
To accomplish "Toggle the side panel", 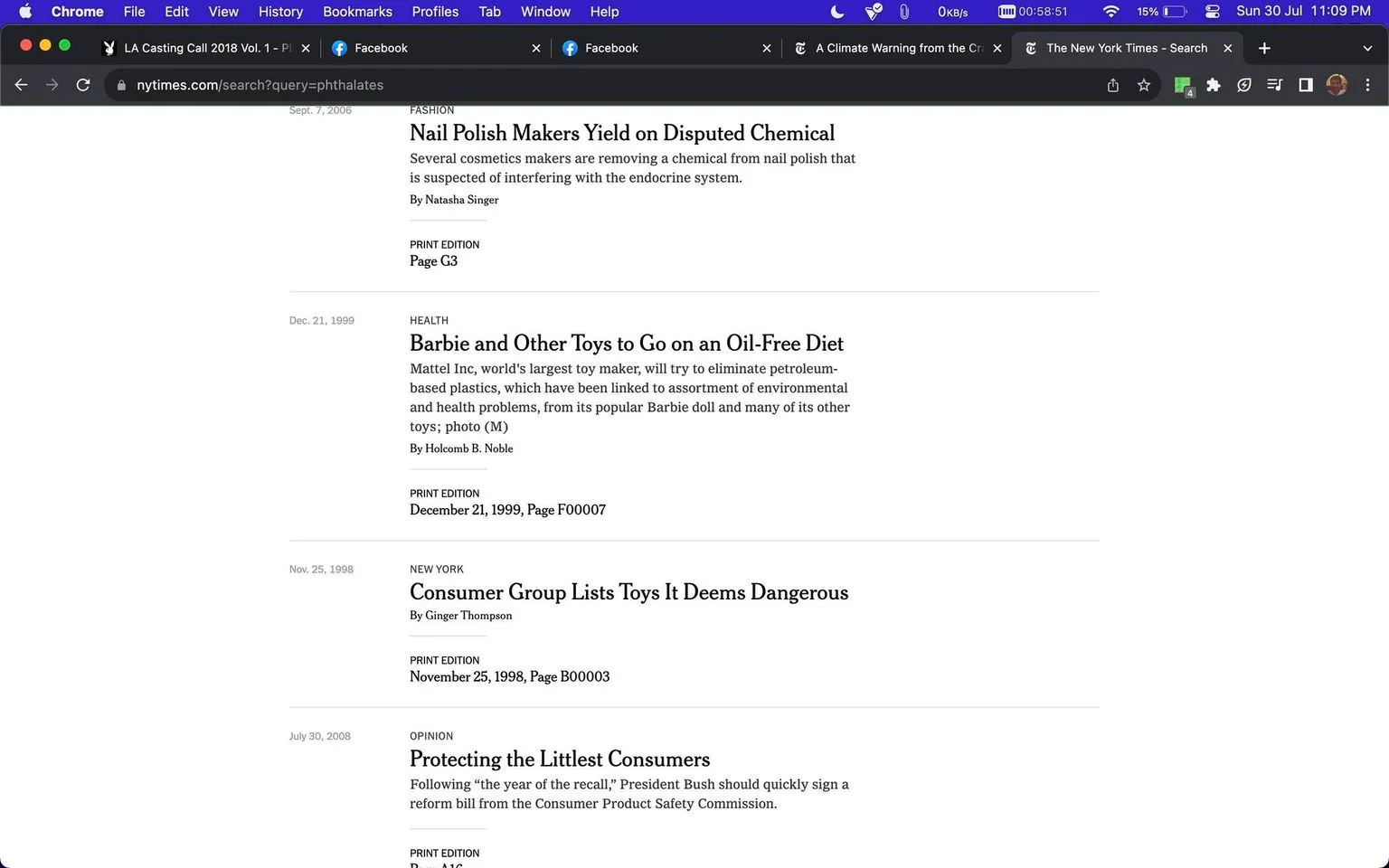I will tap(1306, 85).
